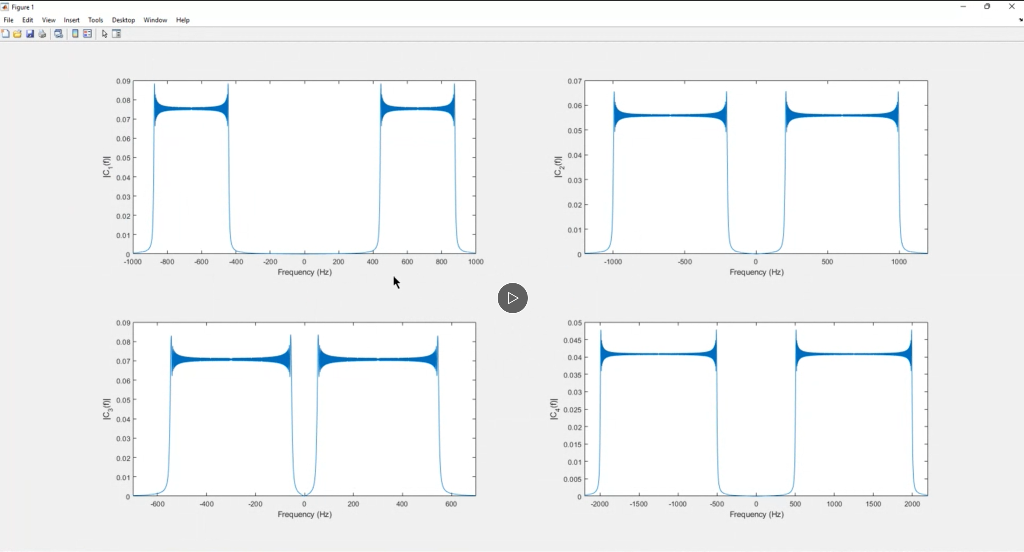Activate the Edit Plot arrow tool
The height and width of the screenshot is (552, 1024).
(x=104, y=34)
